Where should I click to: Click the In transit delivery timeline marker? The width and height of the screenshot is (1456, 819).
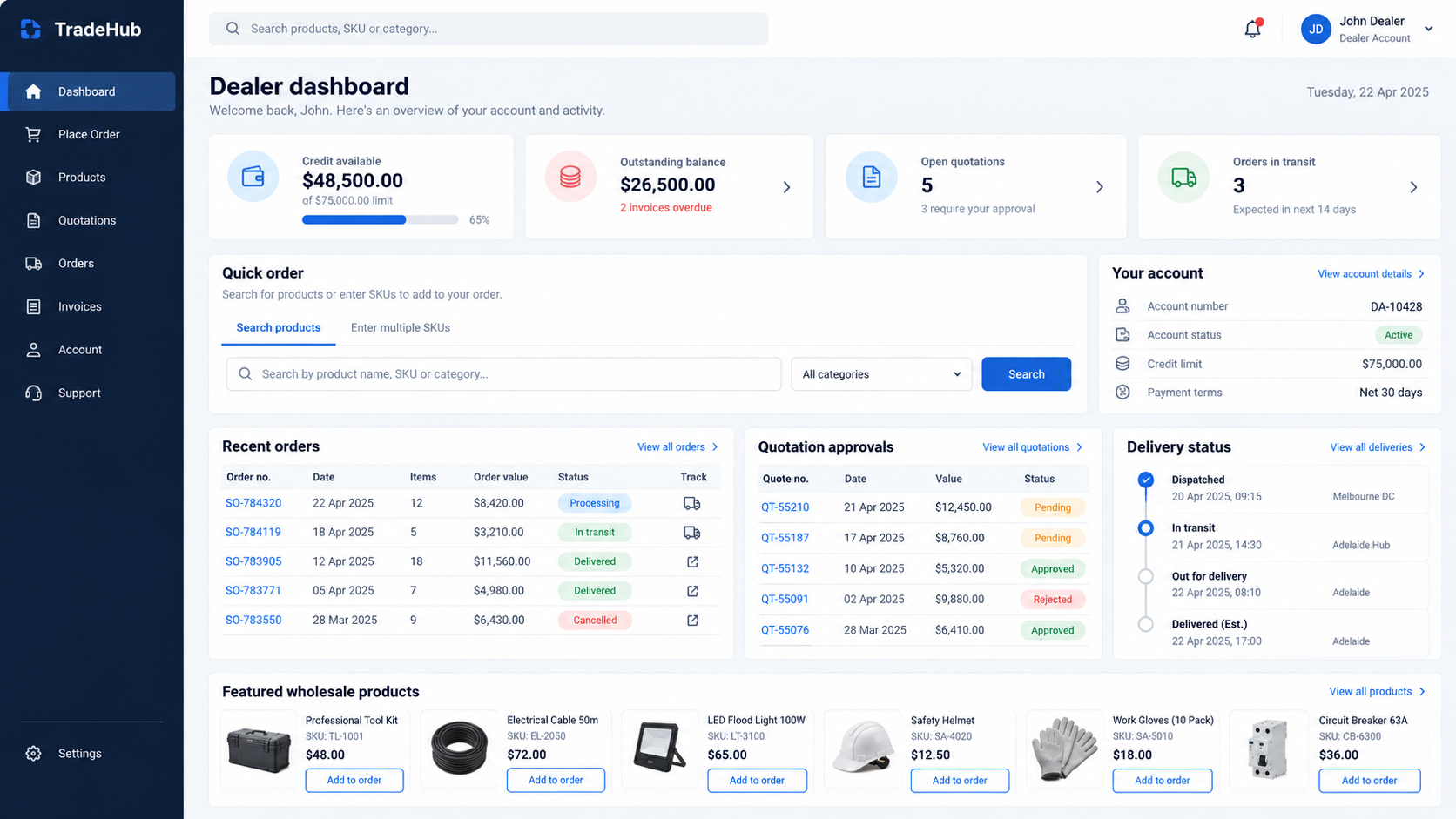(x=1146, y=528)
